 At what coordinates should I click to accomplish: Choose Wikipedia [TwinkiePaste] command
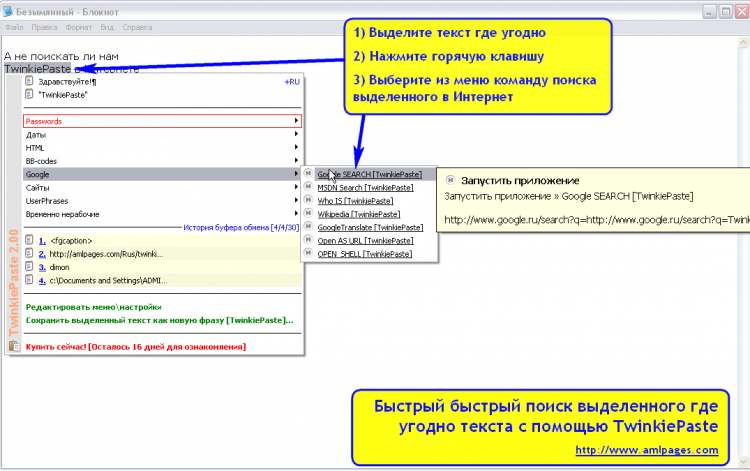(359, 214)
